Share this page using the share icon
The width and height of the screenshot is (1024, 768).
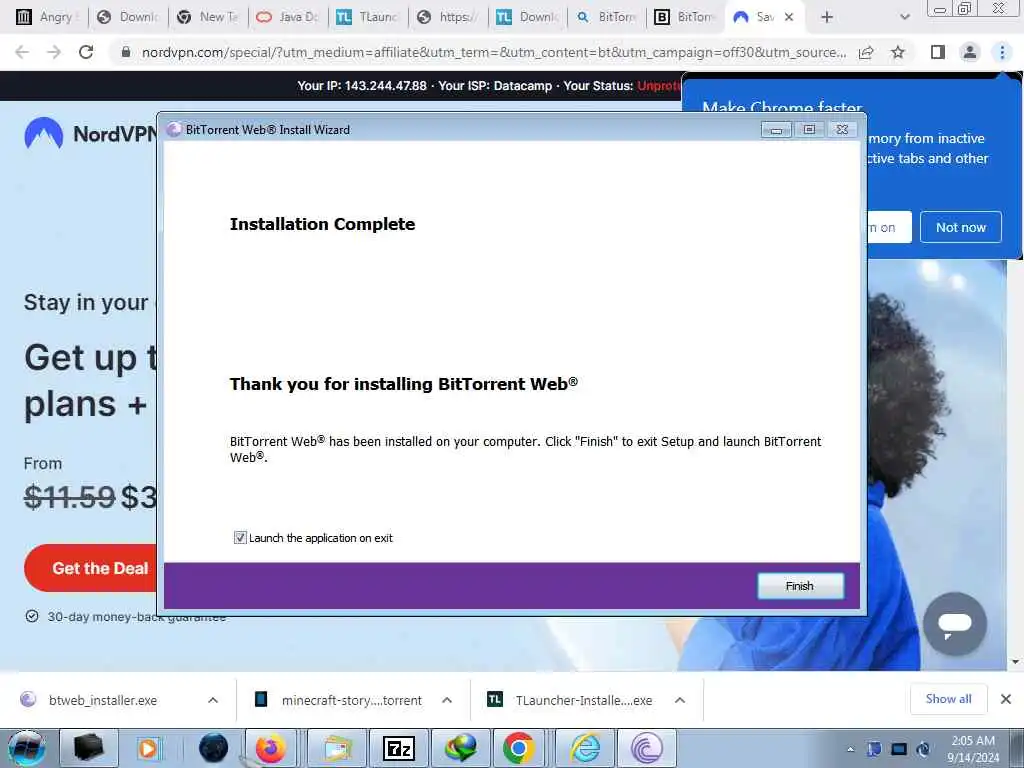866,52
